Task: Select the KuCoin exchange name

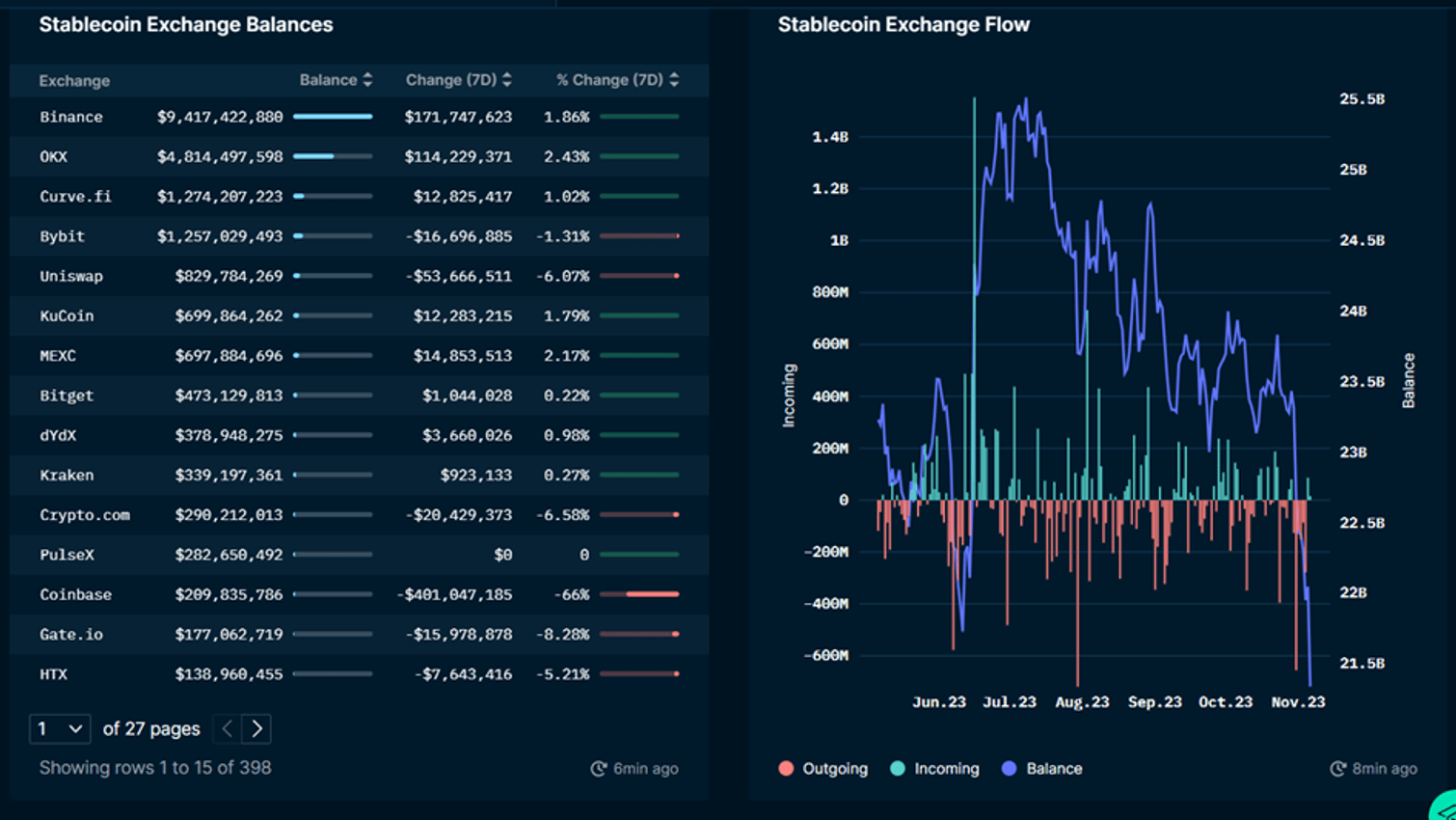Action: [67, 315]
